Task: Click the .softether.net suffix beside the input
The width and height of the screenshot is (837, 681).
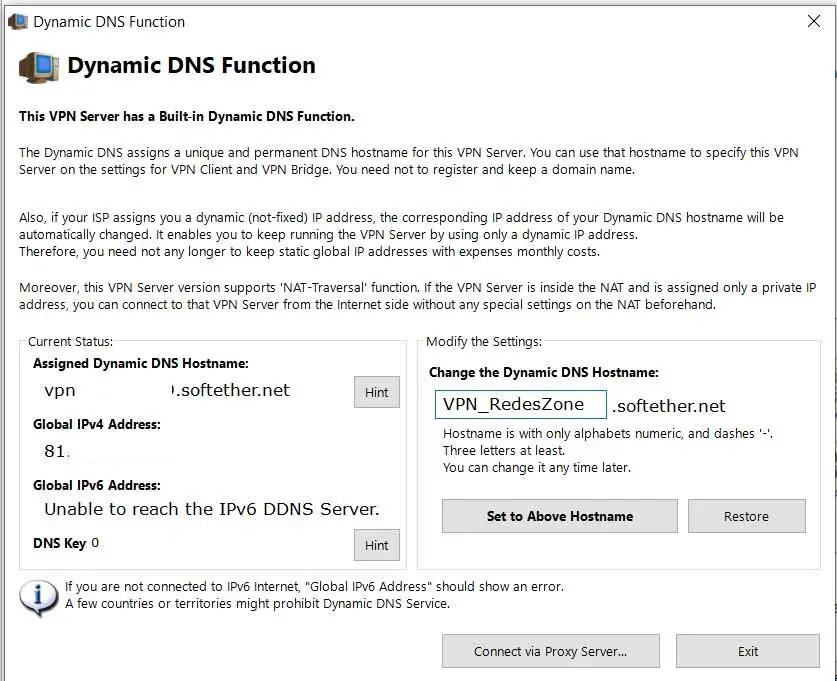Action: pyautogui.click(x=669, y=406)
